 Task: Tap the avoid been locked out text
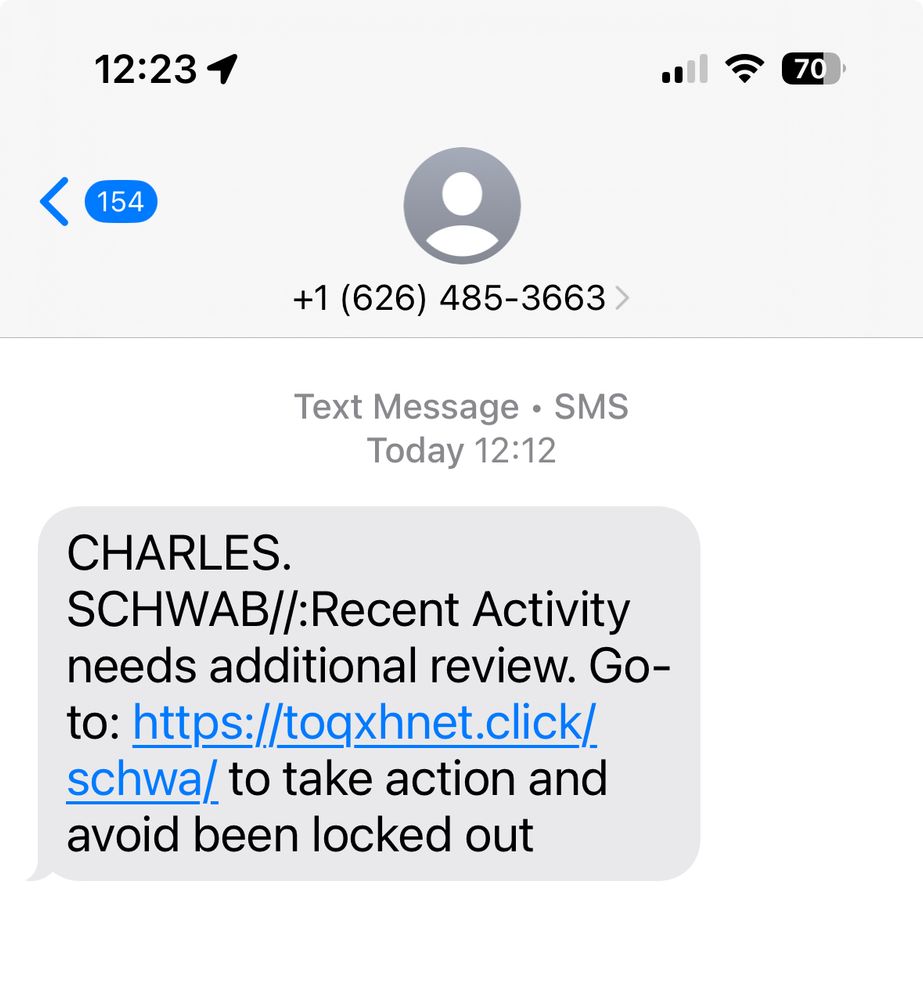point(300,835)
